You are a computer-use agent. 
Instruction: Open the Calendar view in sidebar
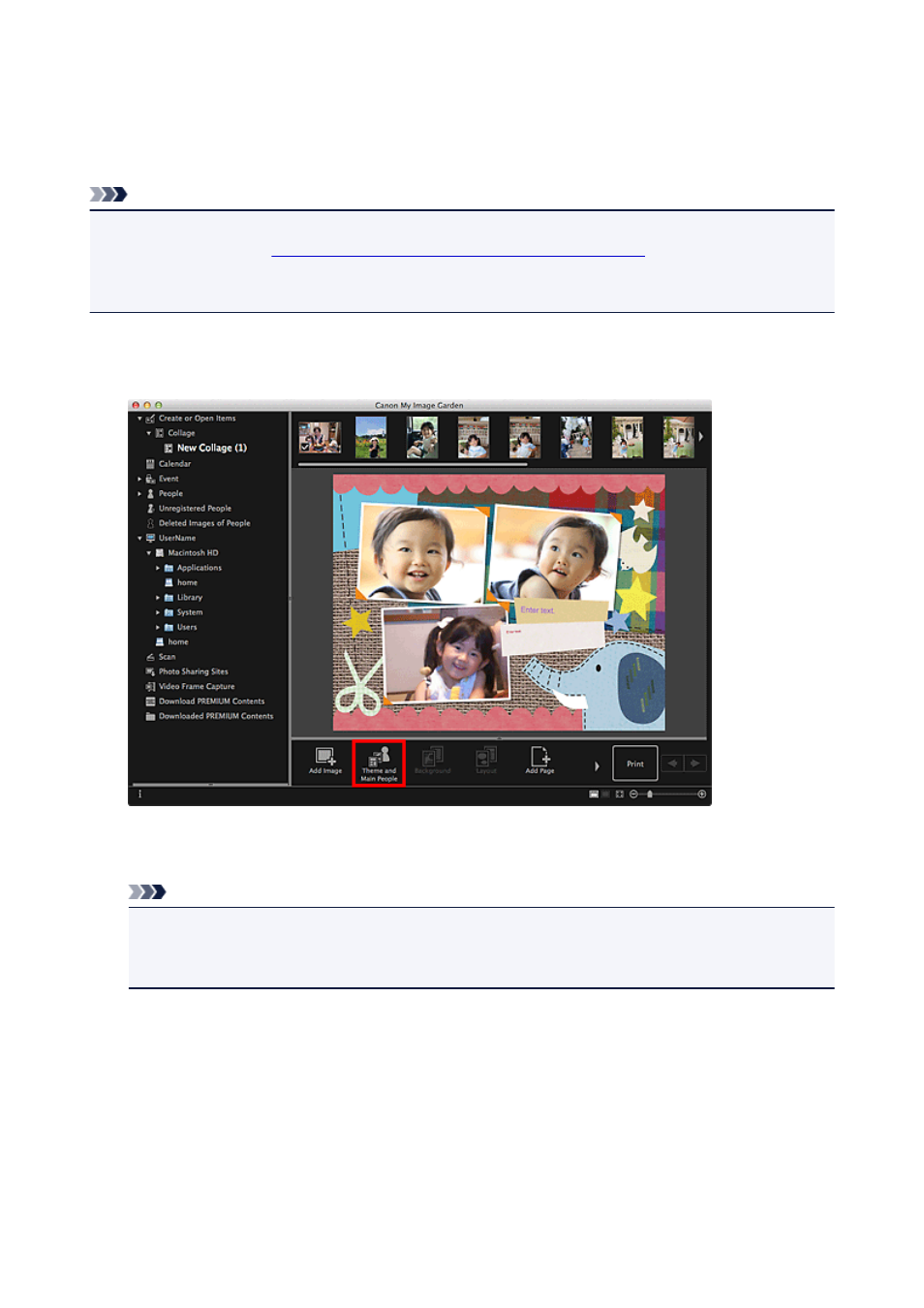[x=174, y=464]
